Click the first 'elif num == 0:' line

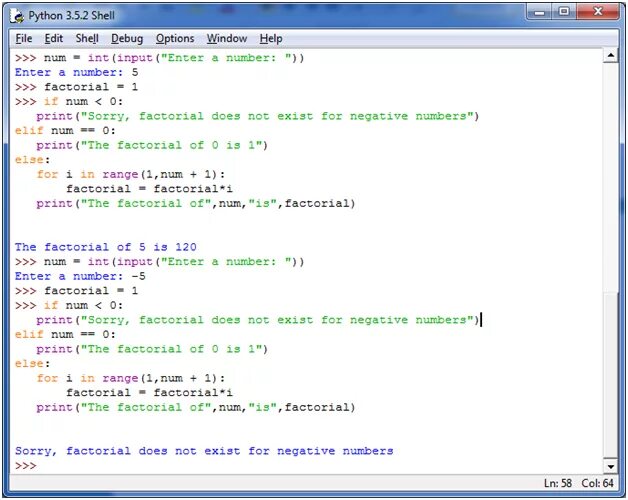(65, 131)
